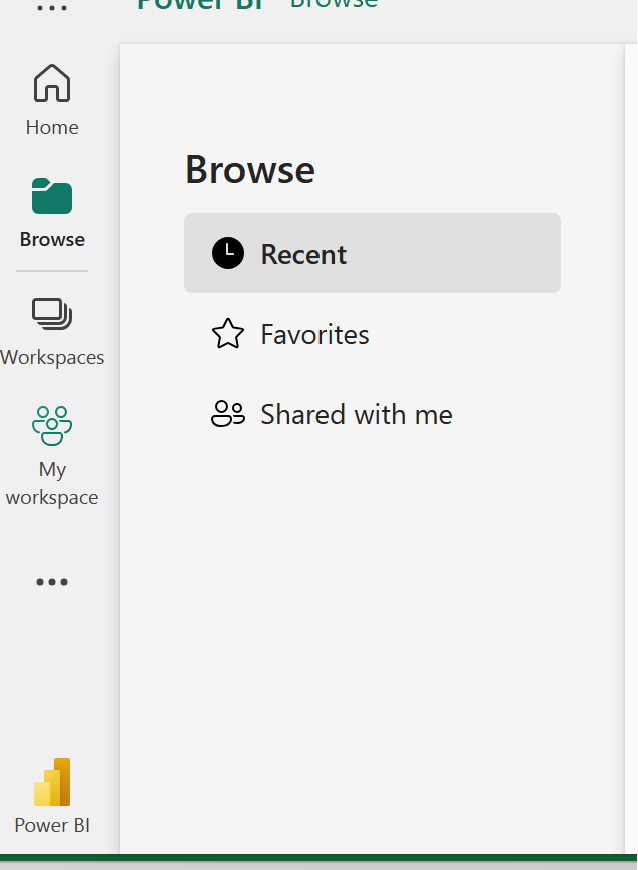Screen dimensions: 638x870
Task: Click the My workspace label
Action: pos(52,483)
